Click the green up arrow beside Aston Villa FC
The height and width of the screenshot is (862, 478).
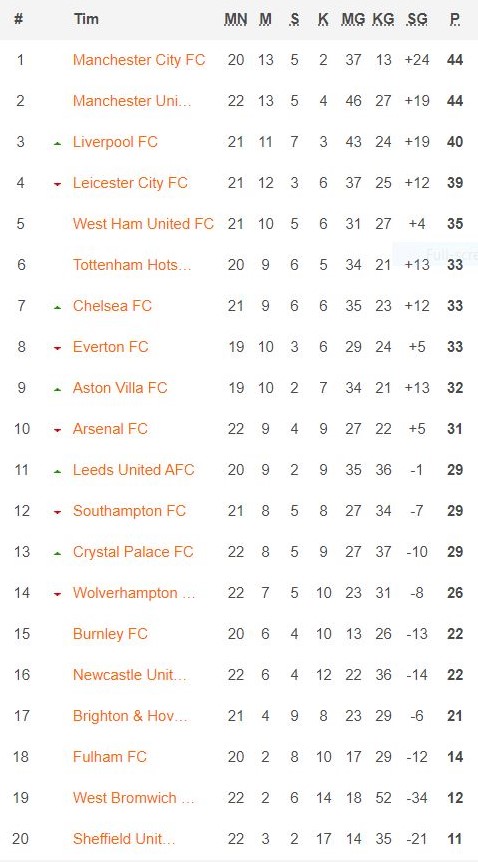(57, 390)
